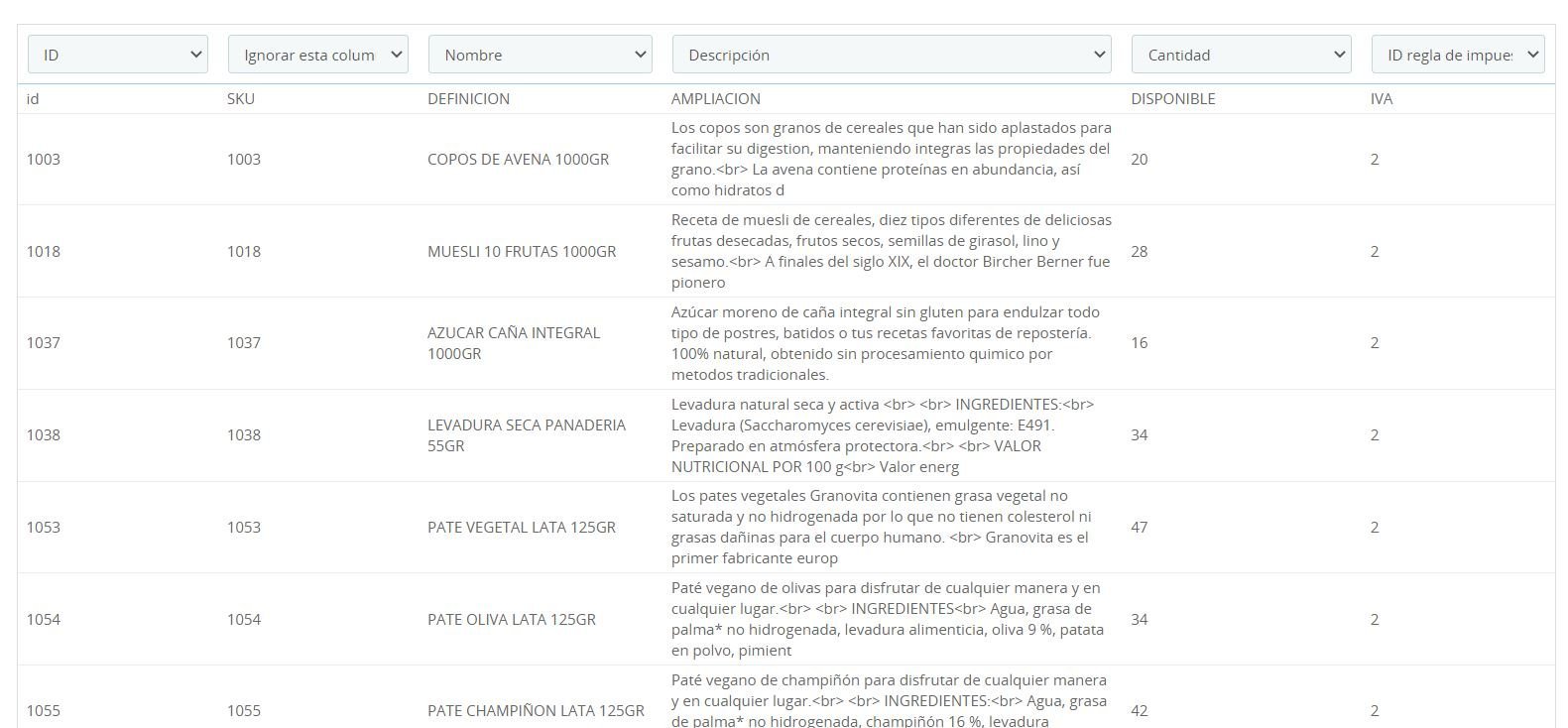
Task: Click 1037 in the SKU column
Action: coord(244,343)
